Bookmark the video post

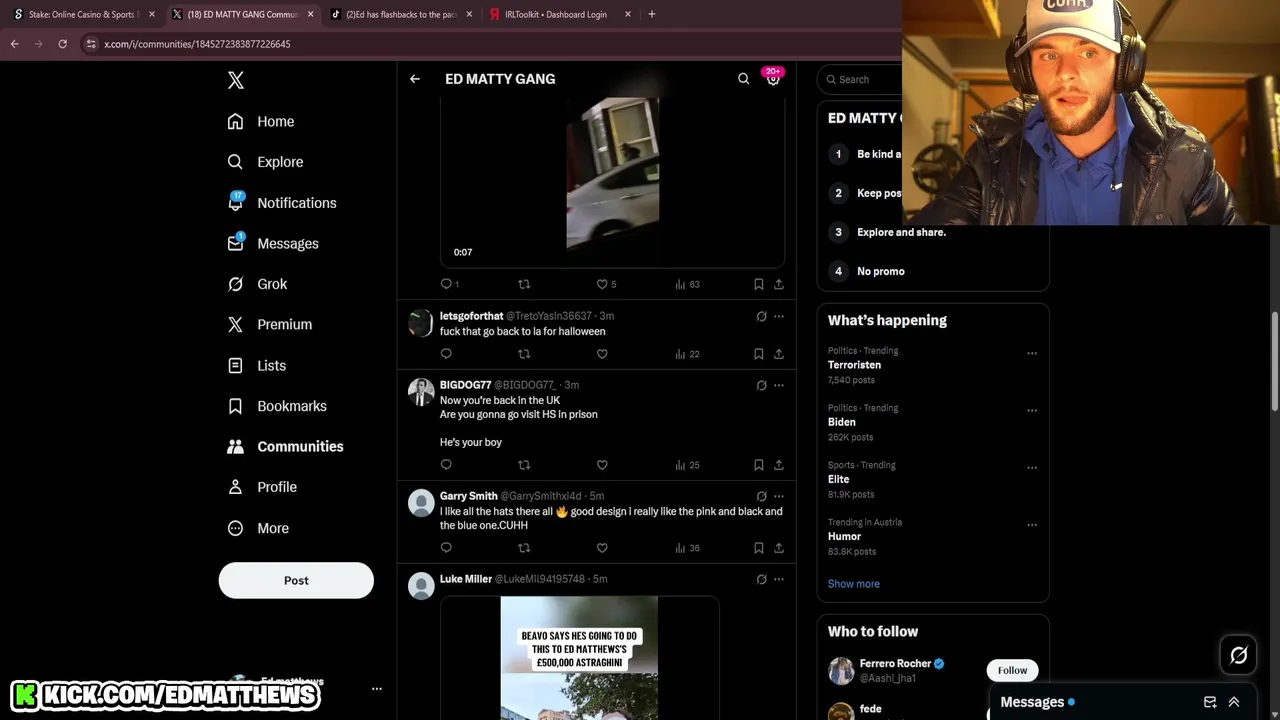[759, 284]
